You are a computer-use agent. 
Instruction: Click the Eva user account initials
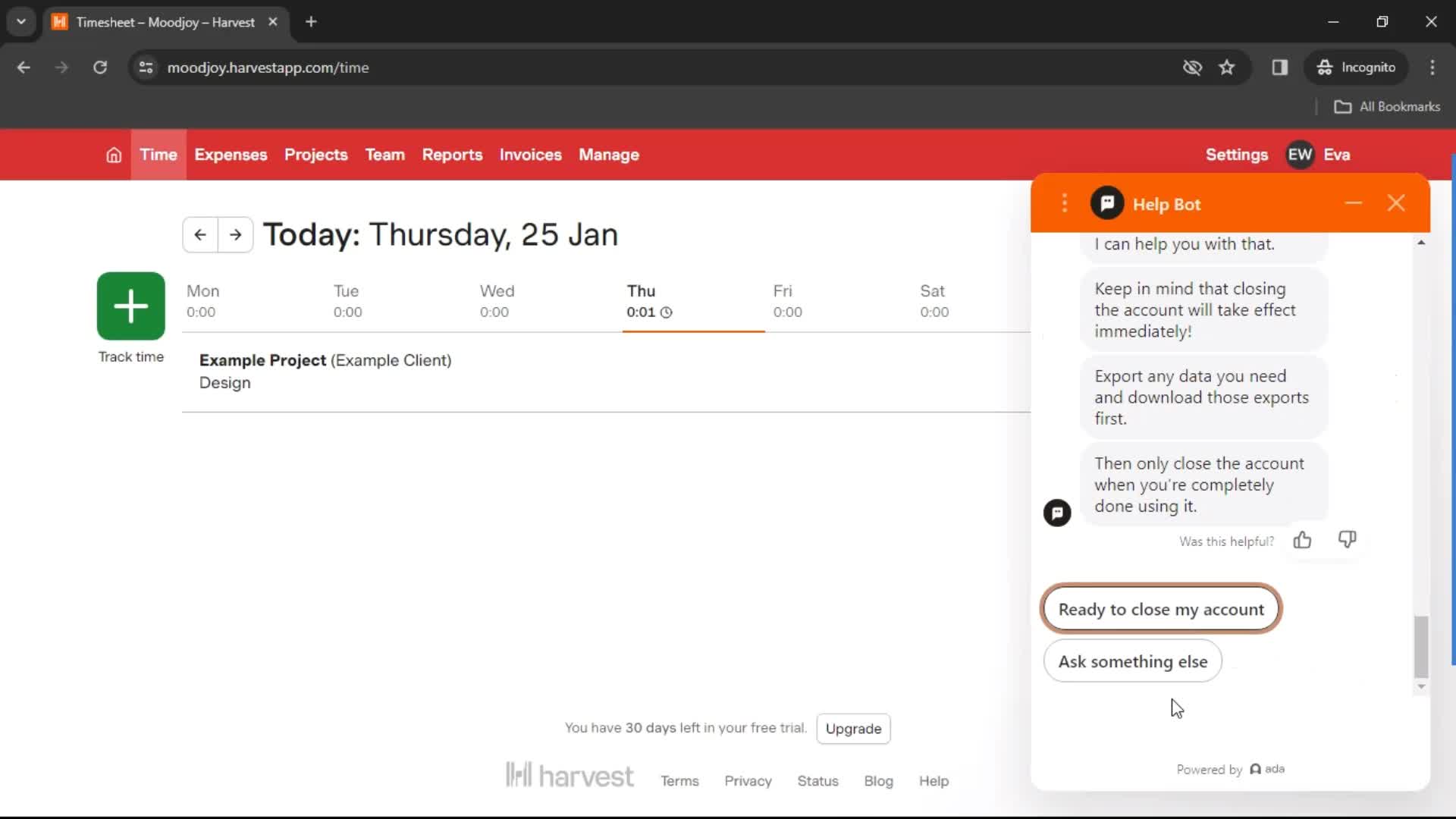[1299, 155]
